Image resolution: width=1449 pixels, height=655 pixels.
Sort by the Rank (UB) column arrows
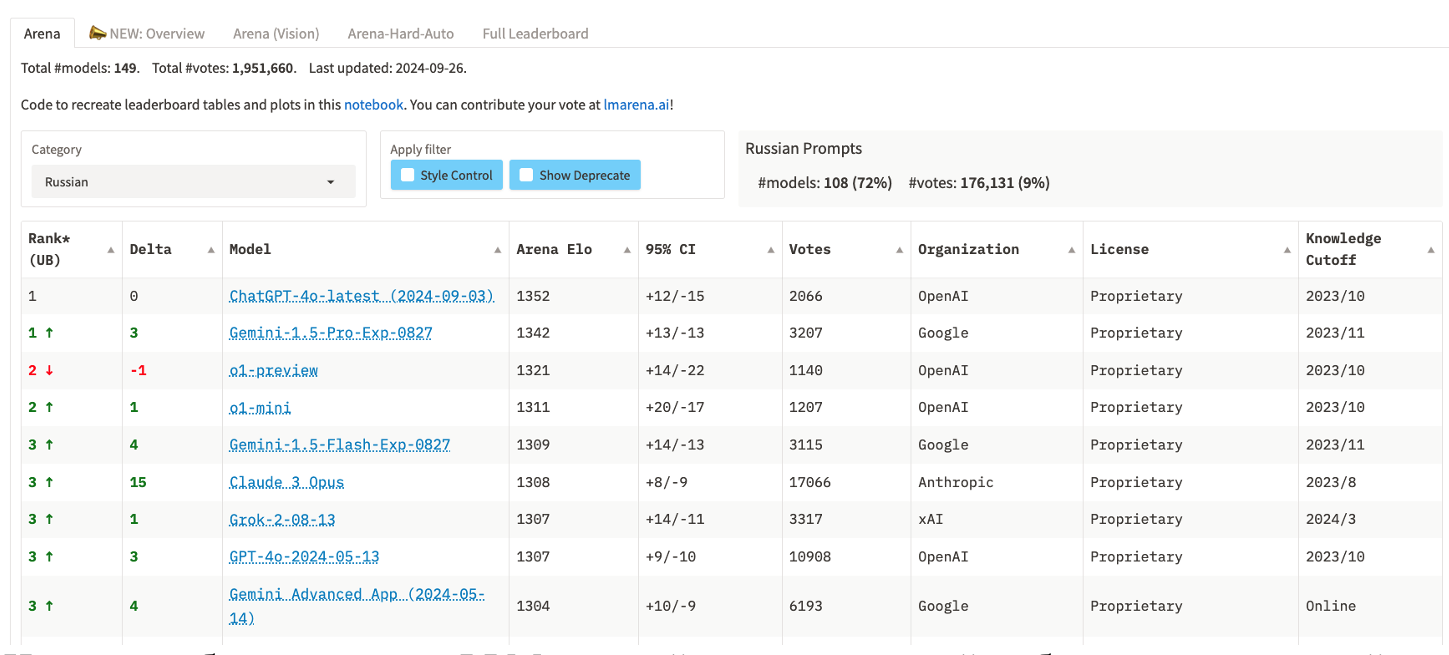click(110, 250)
